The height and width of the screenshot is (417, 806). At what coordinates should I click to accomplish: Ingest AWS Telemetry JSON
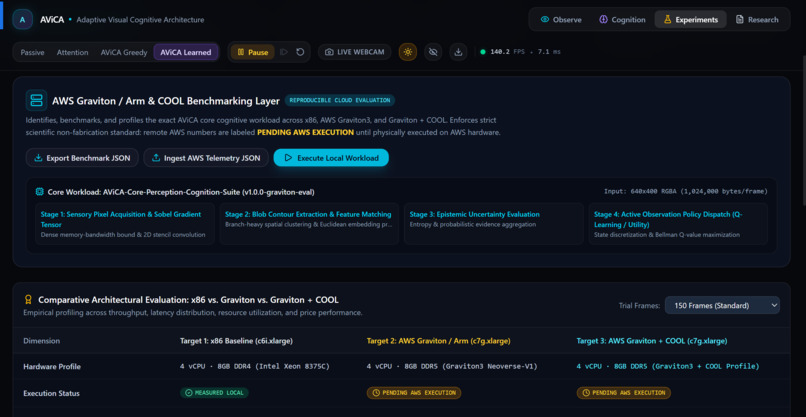206,158
